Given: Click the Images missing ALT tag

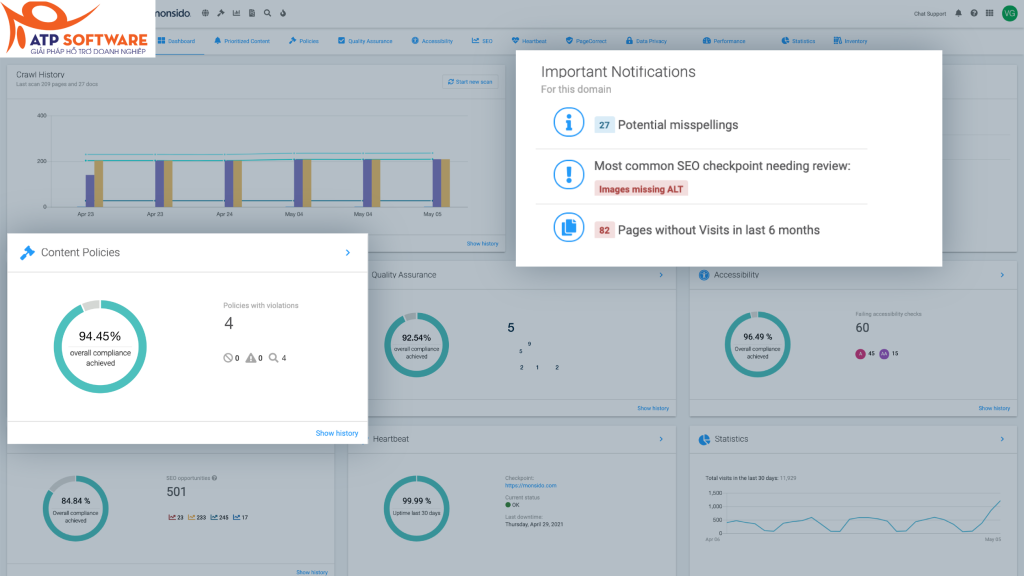Looking at the screenshot, I should pyautogui.click(x=641, y=189).
